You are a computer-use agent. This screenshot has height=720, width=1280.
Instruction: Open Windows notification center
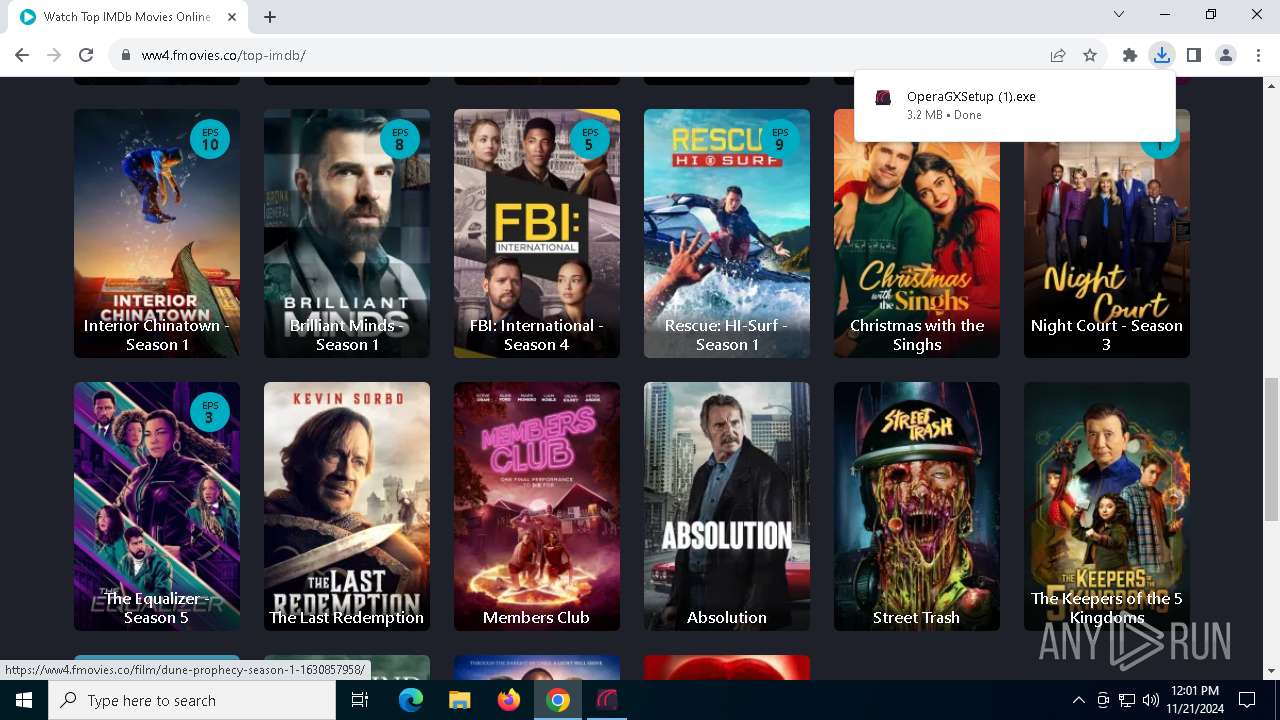1247,700
